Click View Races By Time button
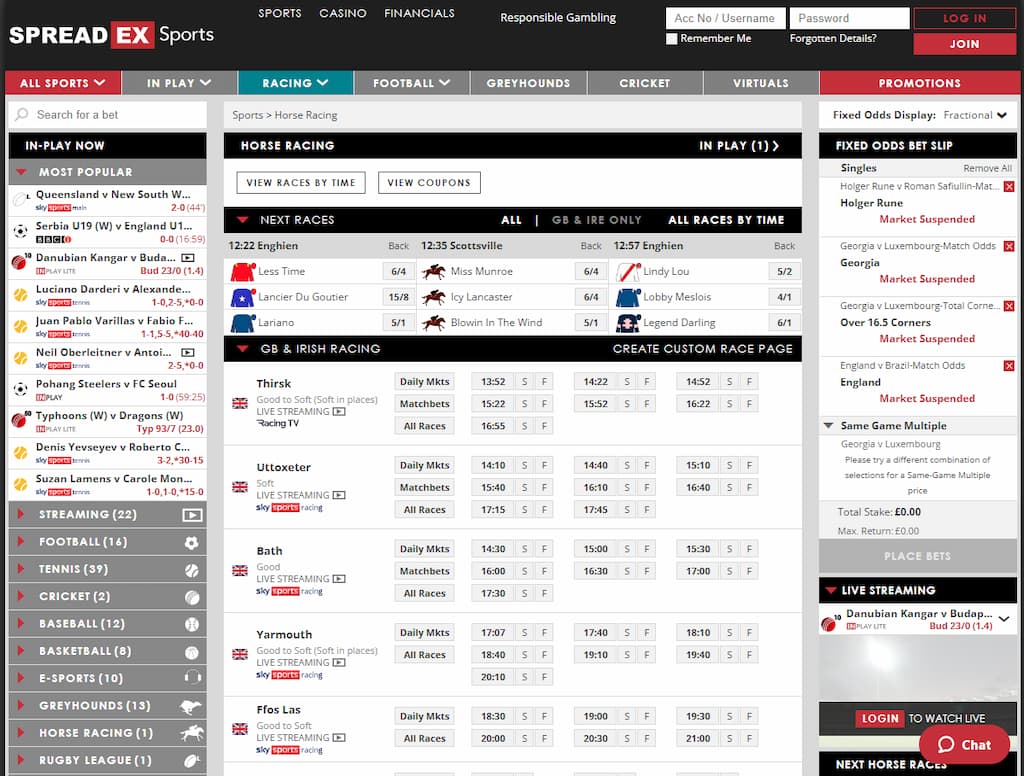This screenshot has height=776, width=1024. pos(301,183)
